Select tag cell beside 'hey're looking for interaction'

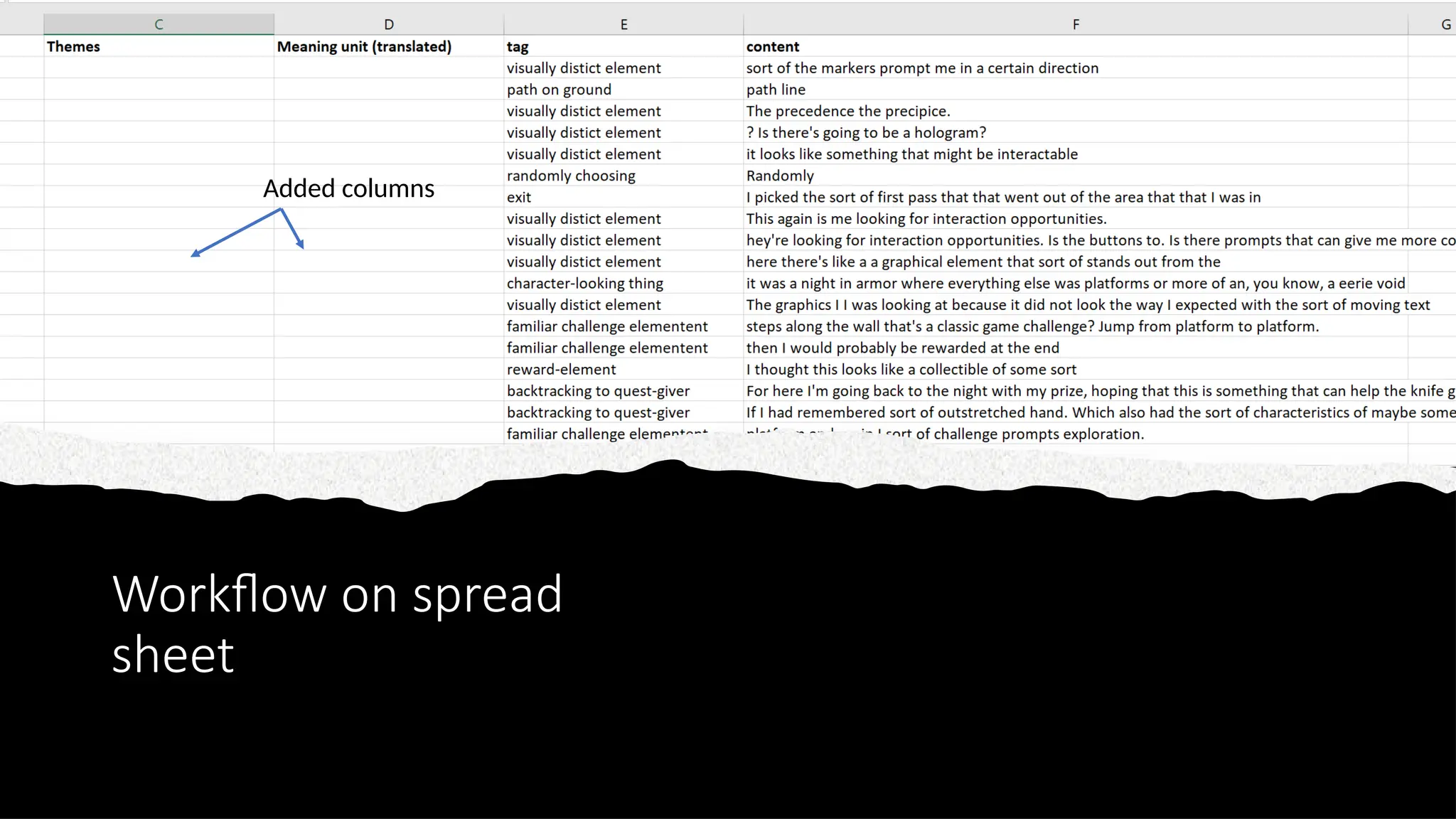[623, 240]
